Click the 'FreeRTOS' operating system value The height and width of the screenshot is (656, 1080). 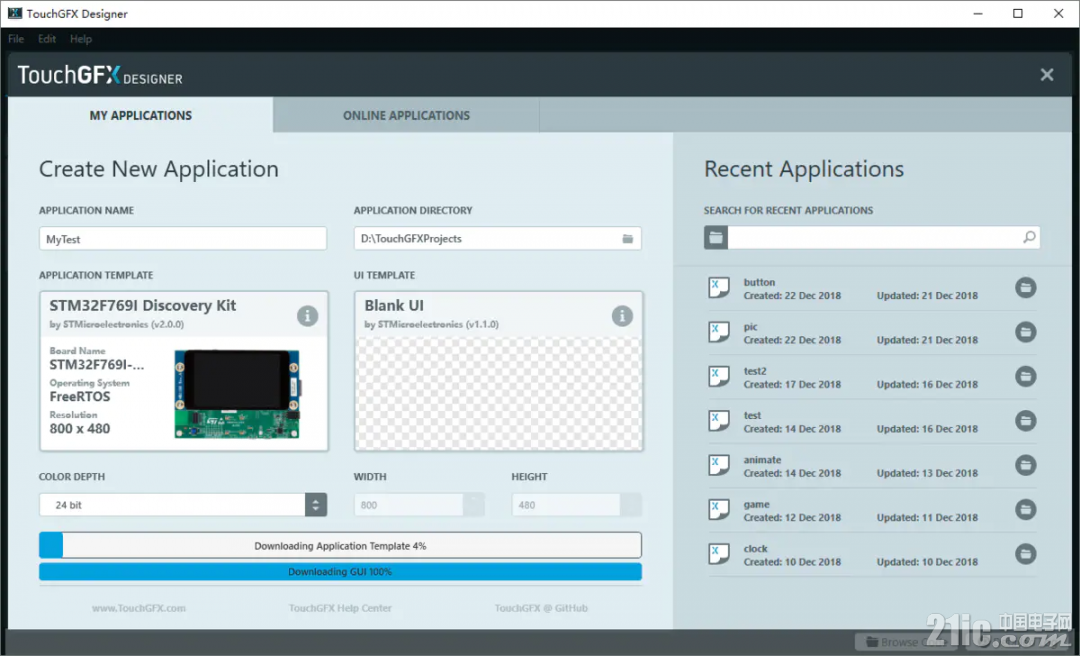point(80,396)
